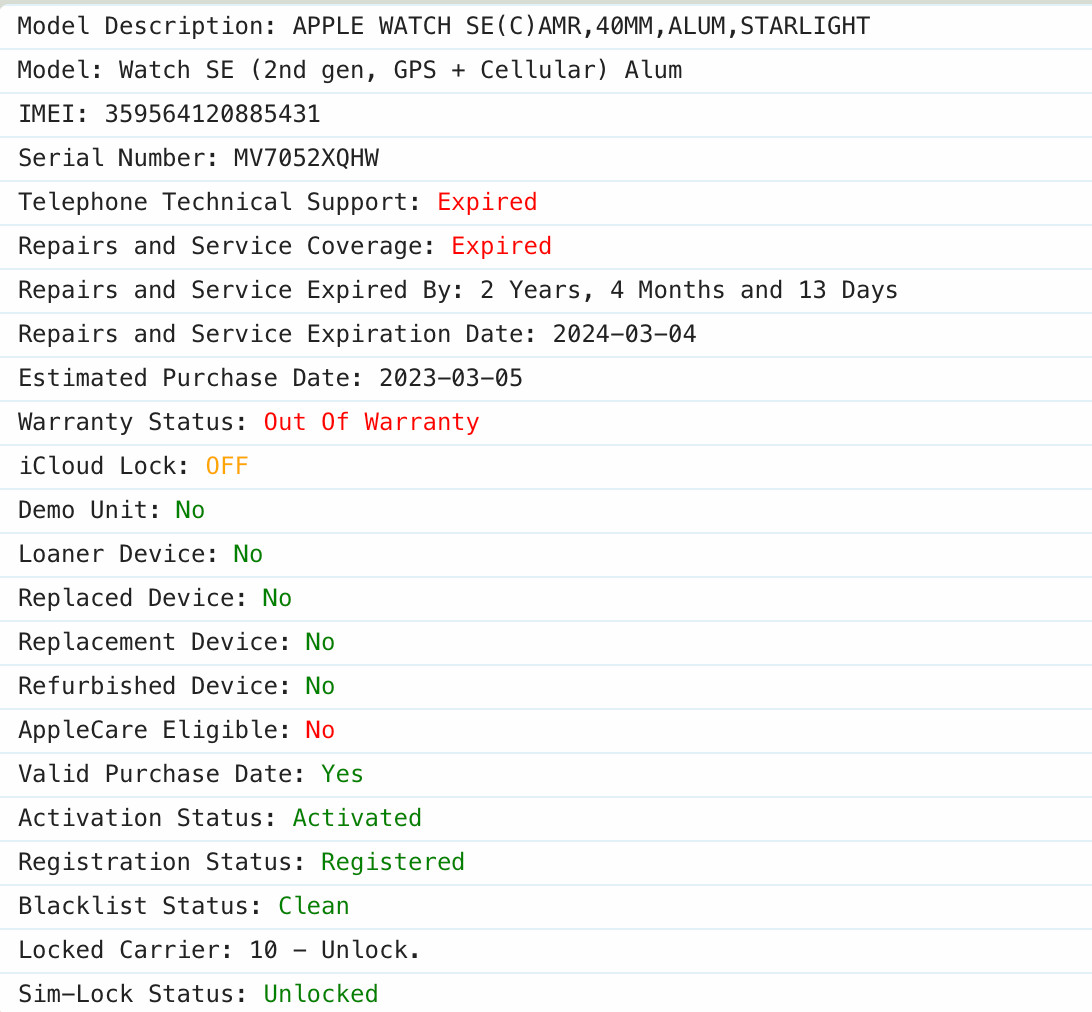
Task: Click the IMEI label
Action: point(53,114)
